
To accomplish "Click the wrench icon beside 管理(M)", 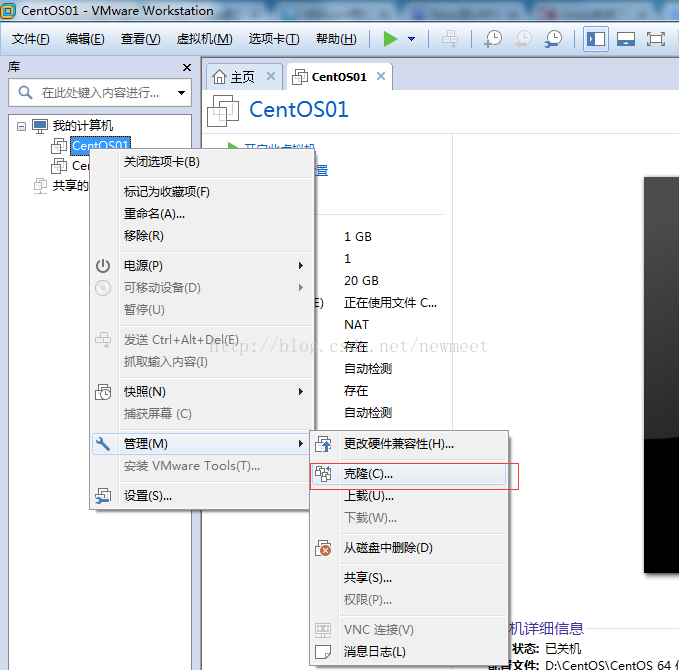I will [x=103, y=443].
